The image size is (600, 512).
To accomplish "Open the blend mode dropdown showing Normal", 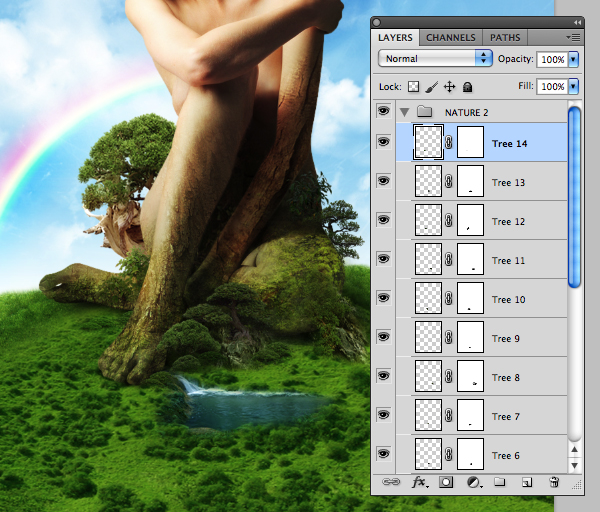I will point(435,59).
